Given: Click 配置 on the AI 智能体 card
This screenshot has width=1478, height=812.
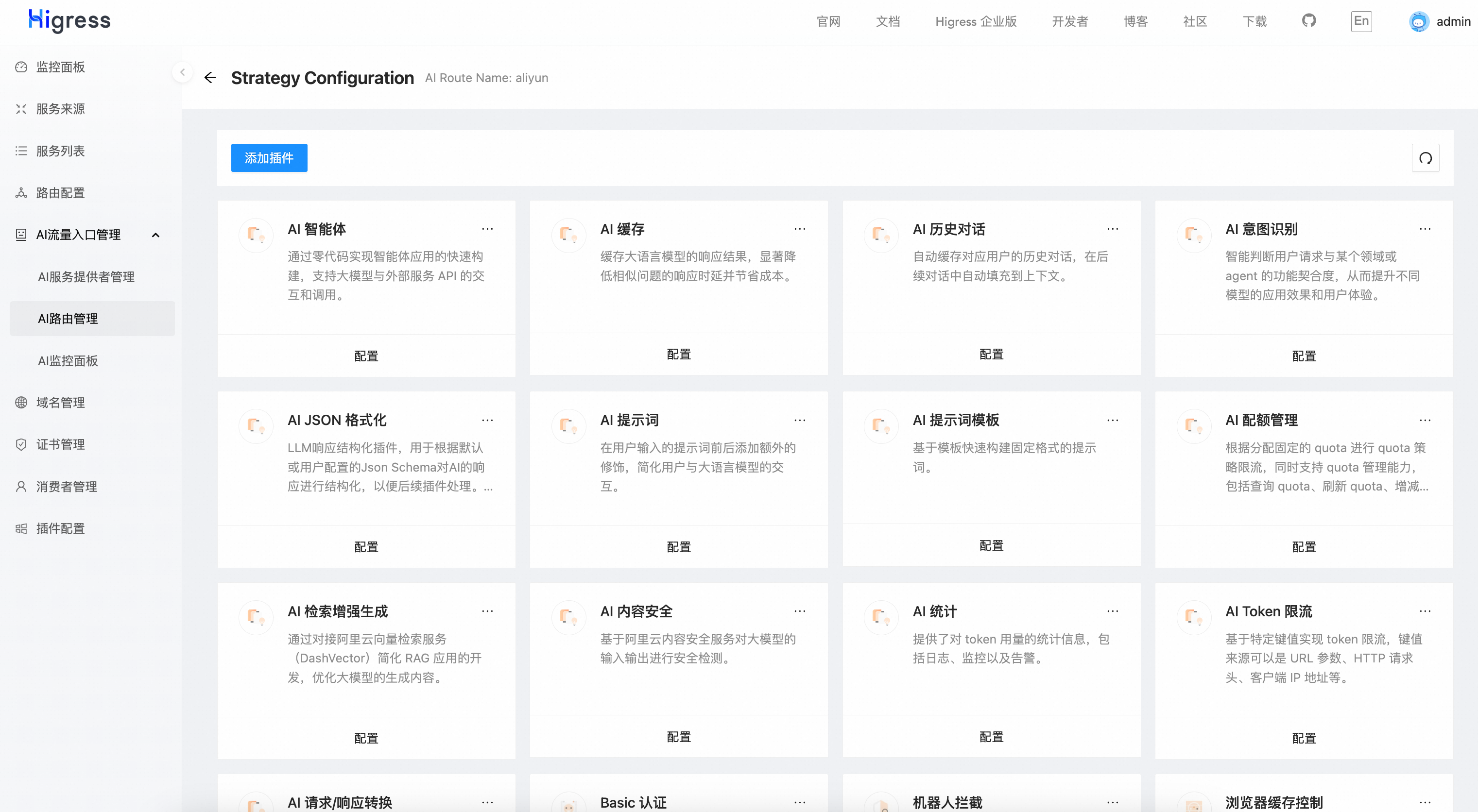Looking at the screenshot, I should (x=366, y=355).
